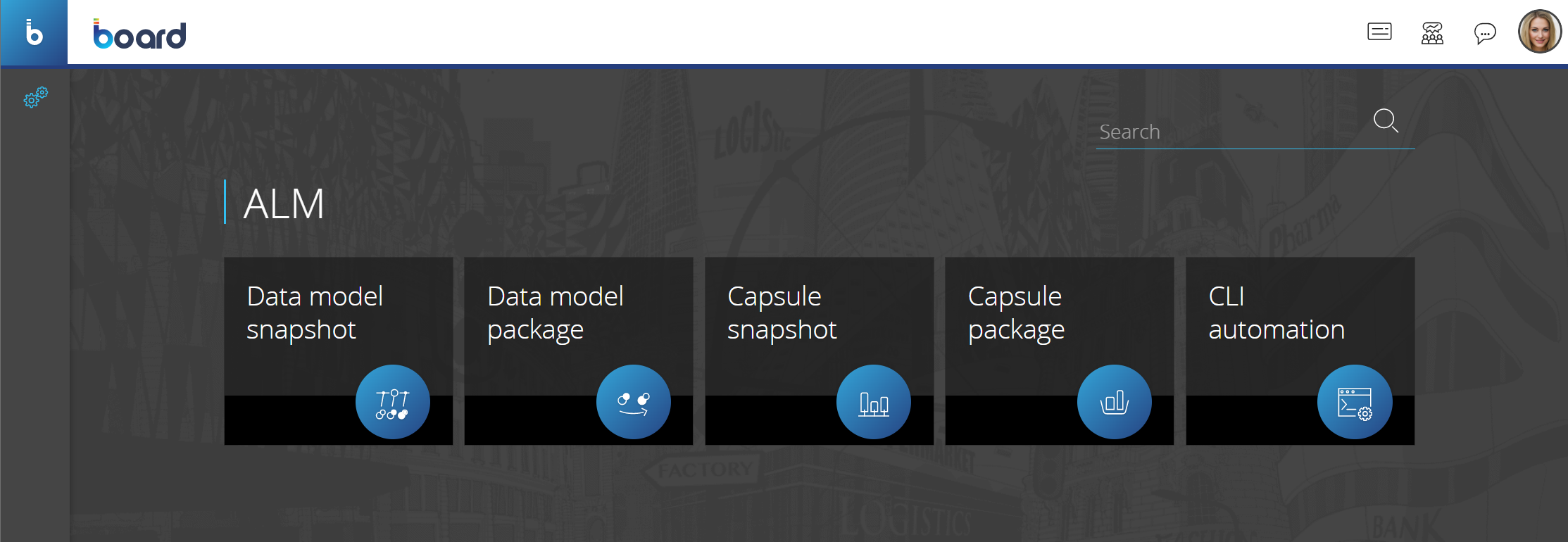This screenshot has height=542, width=1568.
Task: Click the Board wordmark logo
Action: click(x=139, y=34)
